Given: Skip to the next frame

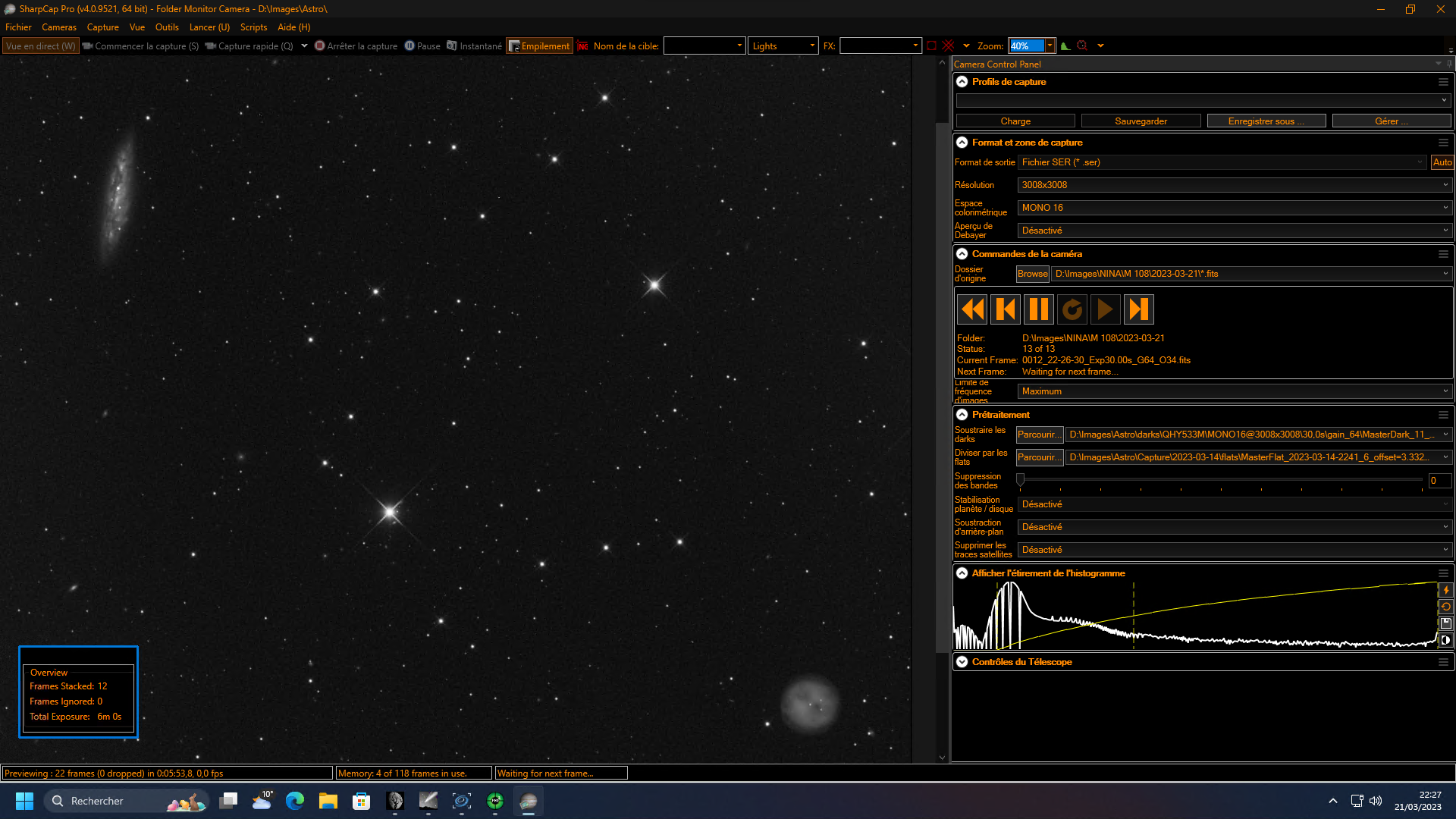Looking at the screenshot, I should coord(1138,309).
